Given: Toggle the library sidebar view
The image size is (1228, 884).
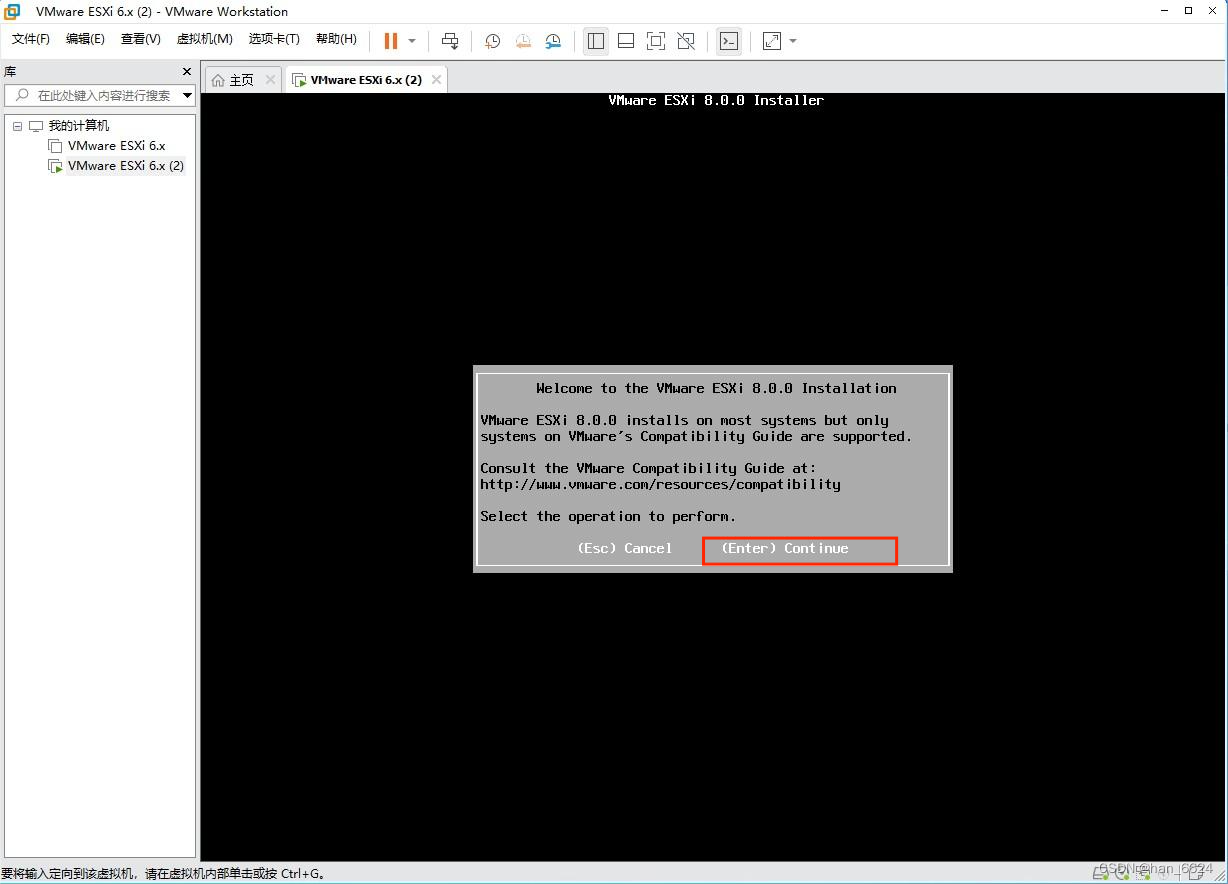Looking at the screenshot, I should click(x=596, y=41).
